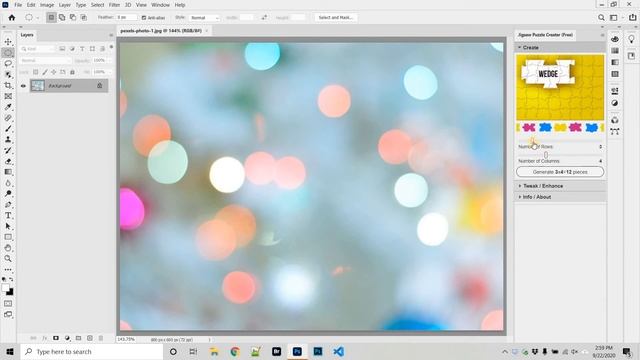This screenshot has height=360, width=640.
Task: Select the Horizontal Type tool
Action: pyautogui.click(x=8, y=215)
